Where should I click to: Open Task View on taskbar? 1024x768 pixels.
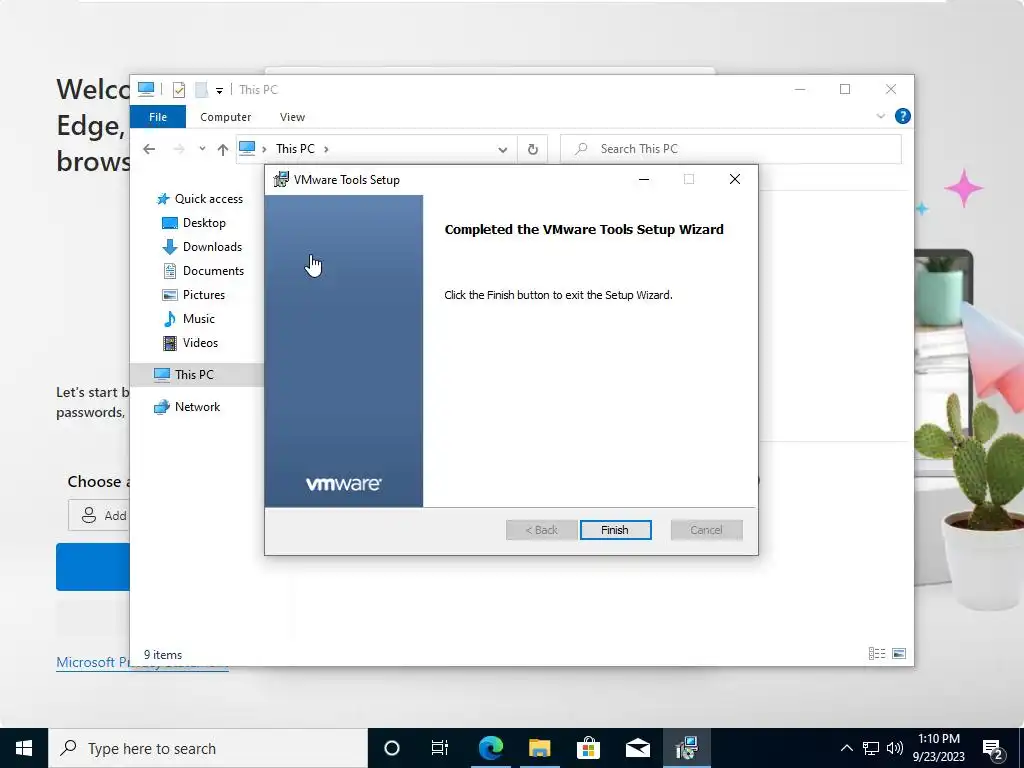pos(440,748)
